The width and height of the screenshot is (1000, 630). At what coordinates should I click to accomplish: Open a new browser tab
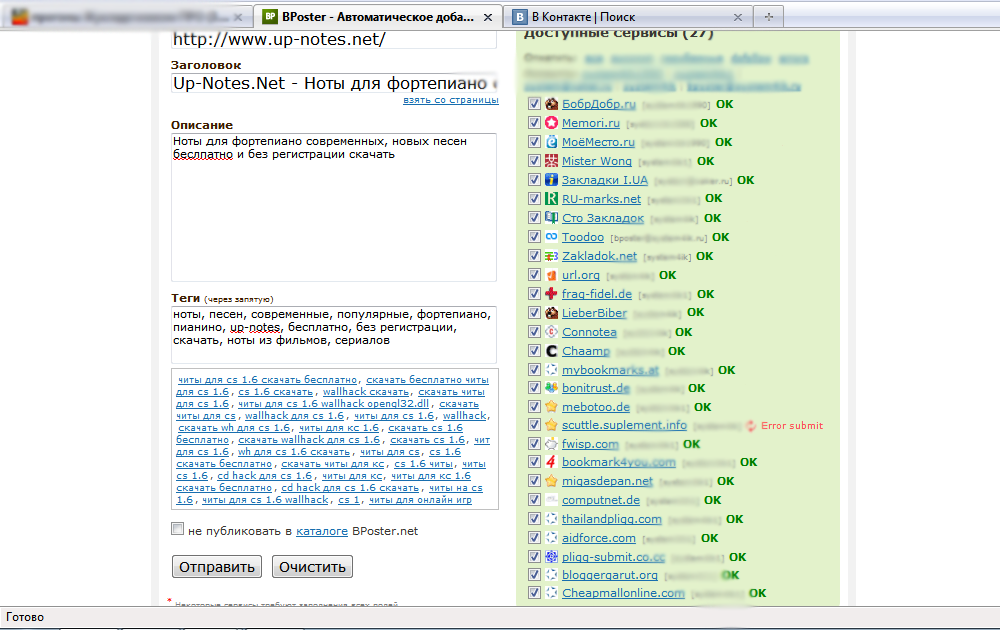pos(768,17)
